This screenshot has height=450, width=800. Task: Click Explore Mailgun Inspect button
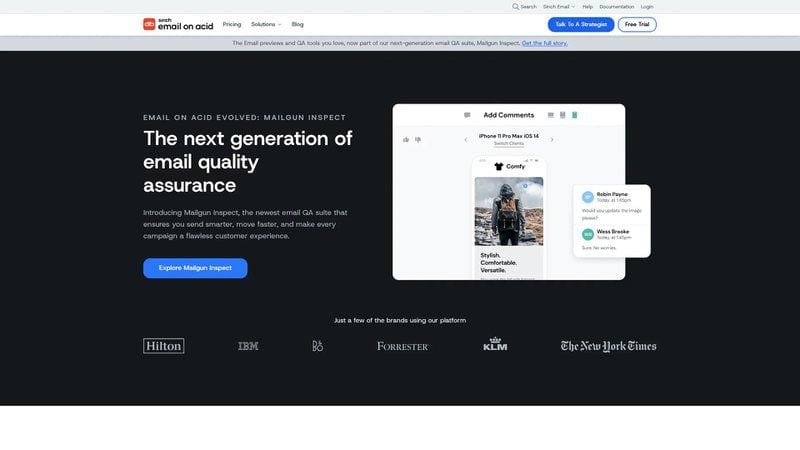195,268
